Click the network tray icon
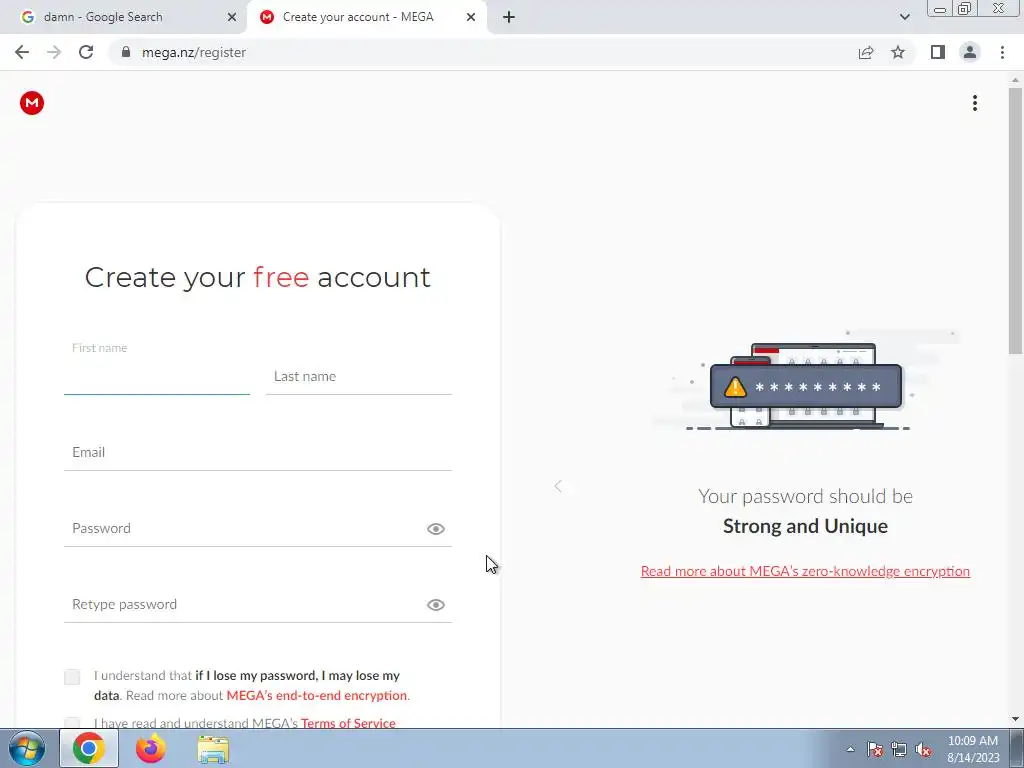This screenshot has width=1024, height=768. [899, 750]
